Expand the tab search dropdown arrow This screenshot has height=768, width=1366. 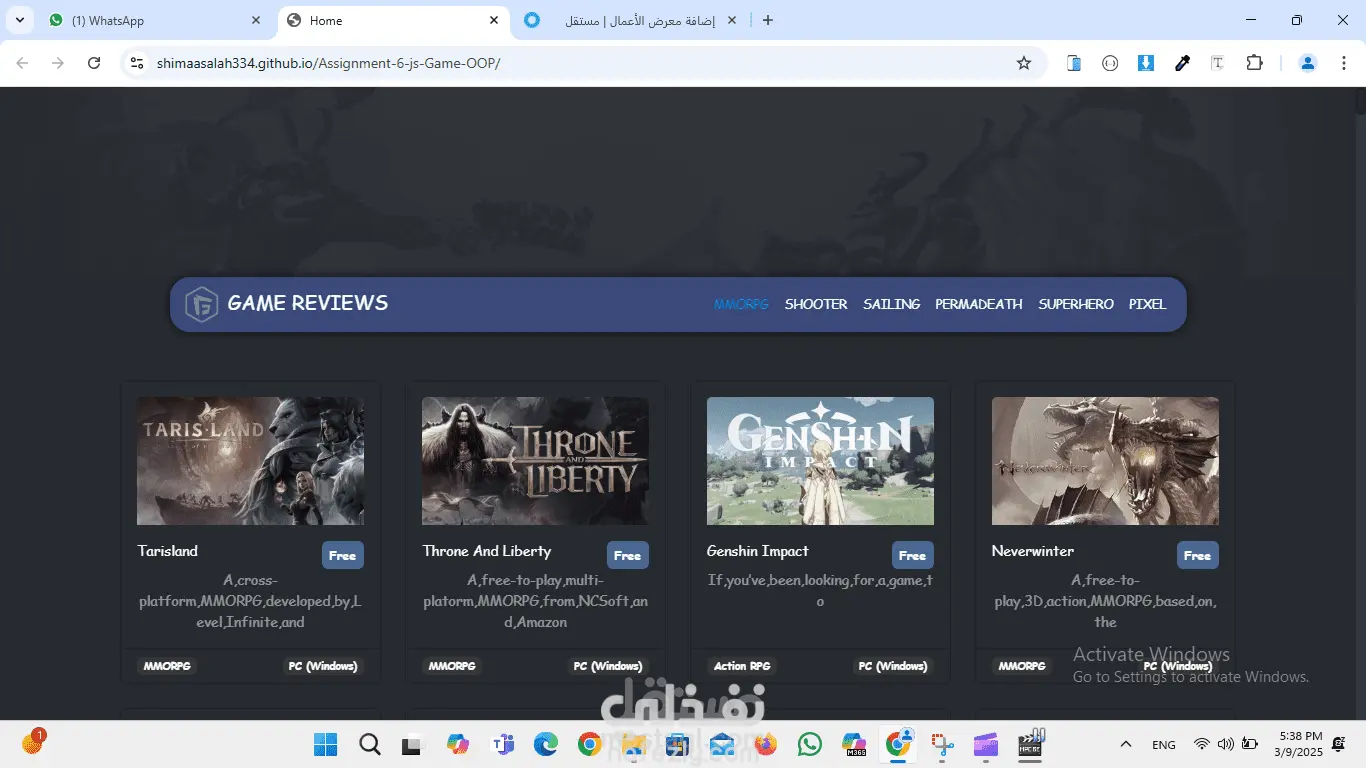[x=19, y=20]
